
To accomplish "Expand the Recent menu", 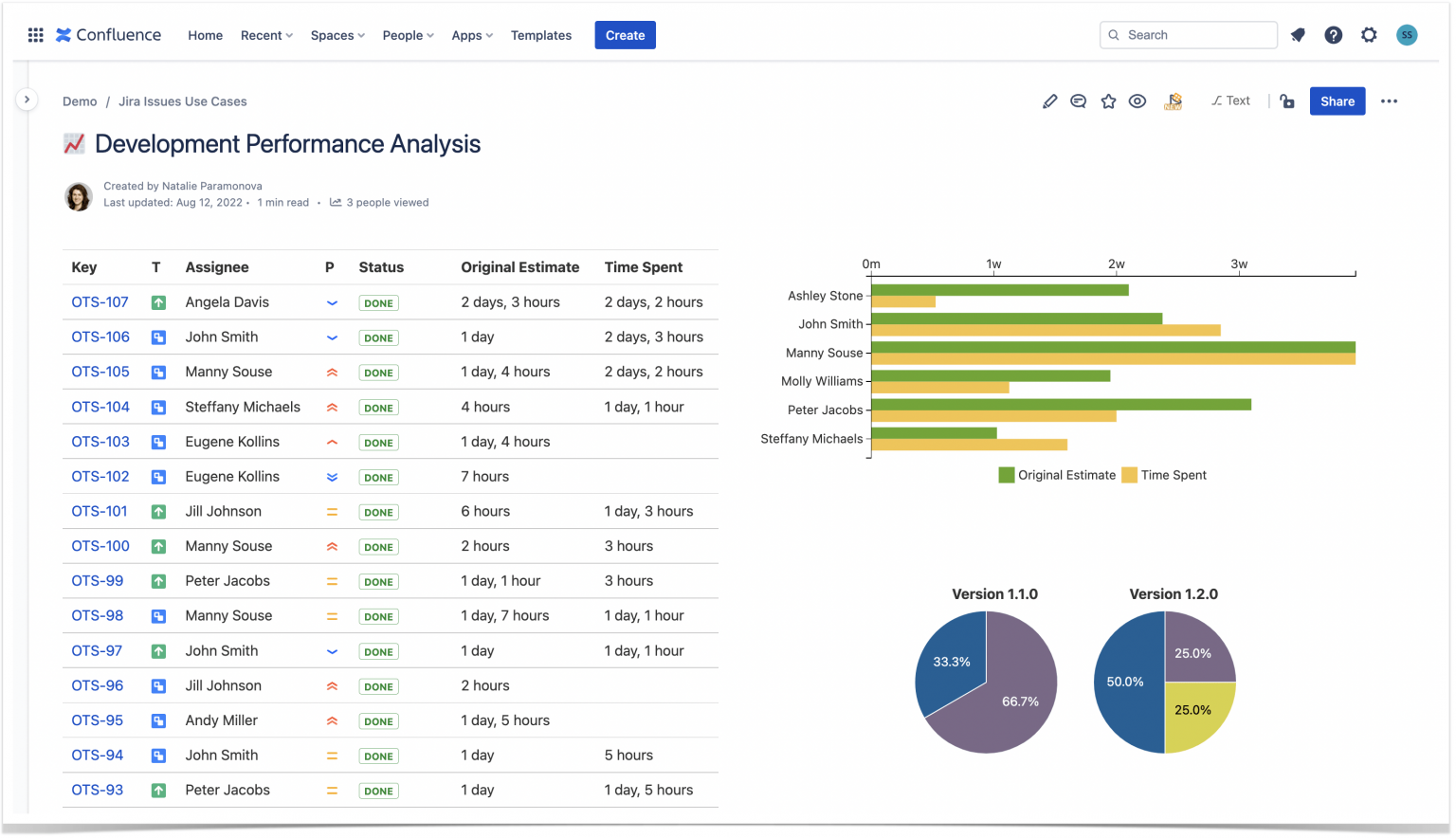I will coord(265,35).
